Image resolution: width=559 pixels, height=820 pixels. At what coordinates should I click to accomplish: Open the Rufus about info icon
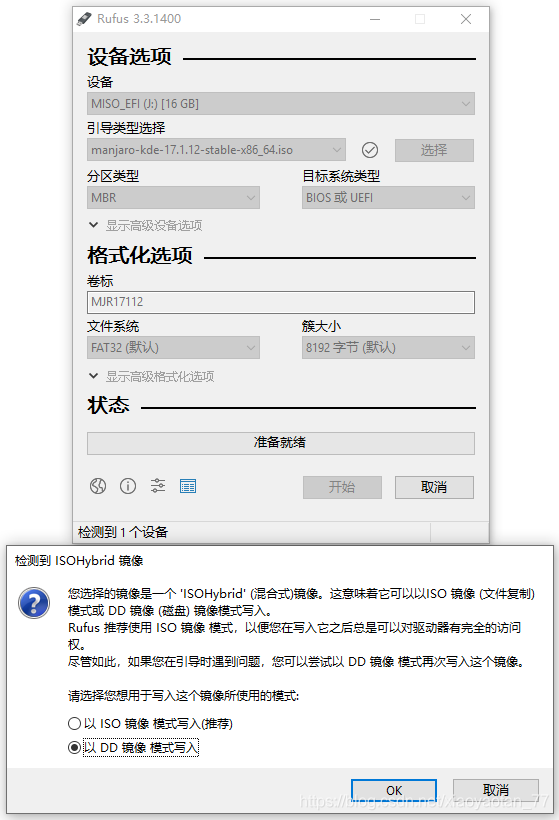tap(128, 486)
